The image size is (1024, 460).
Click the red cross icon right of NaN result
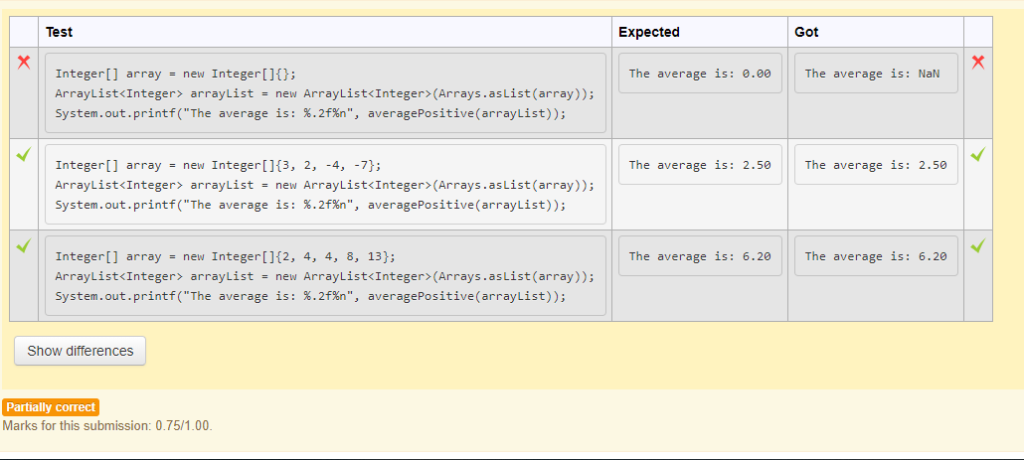[x=978, y=62]
